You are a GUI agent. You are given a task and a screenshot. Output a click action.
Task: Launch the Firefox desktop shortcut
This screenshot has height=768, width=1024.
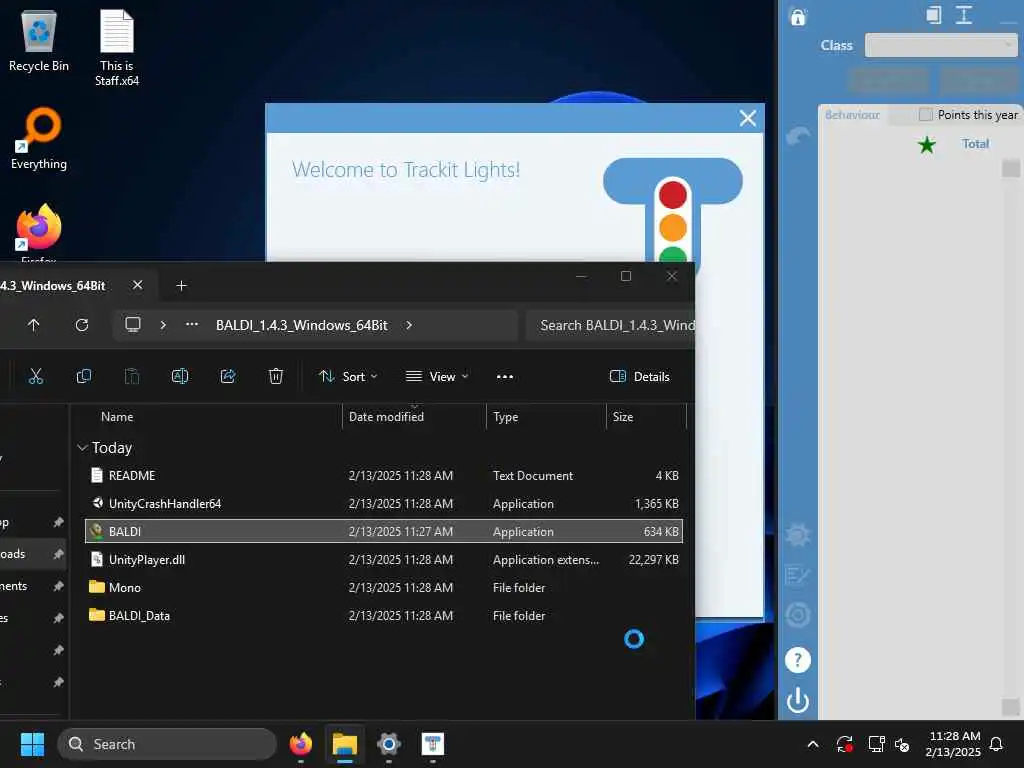pyautogui.click(x=39, y=232)
